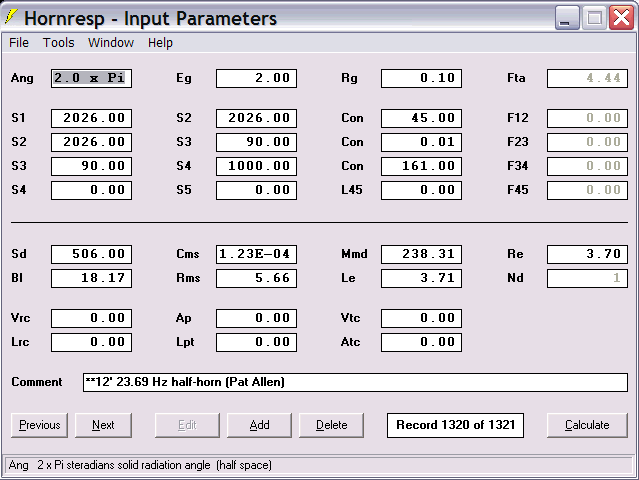Click the Add record button
Image resolution: width=639 pixels, height=480 pixels.
(259, 425)
